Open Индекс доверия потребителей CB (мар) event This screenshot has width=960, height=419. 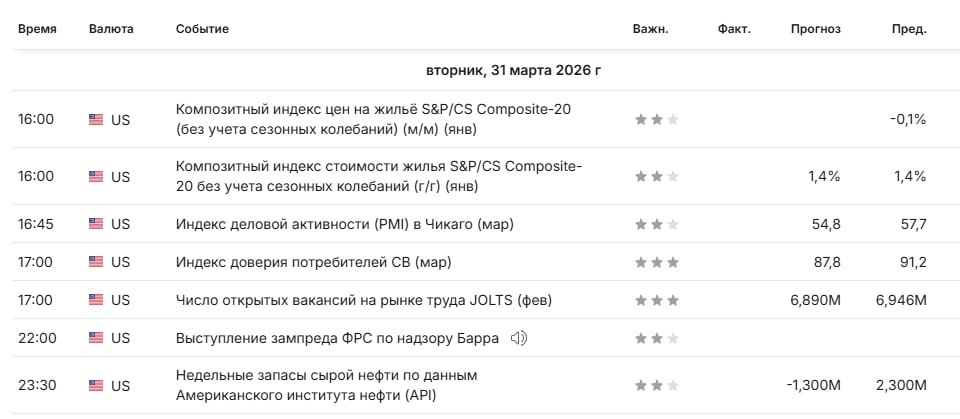(x=313, y=262)
